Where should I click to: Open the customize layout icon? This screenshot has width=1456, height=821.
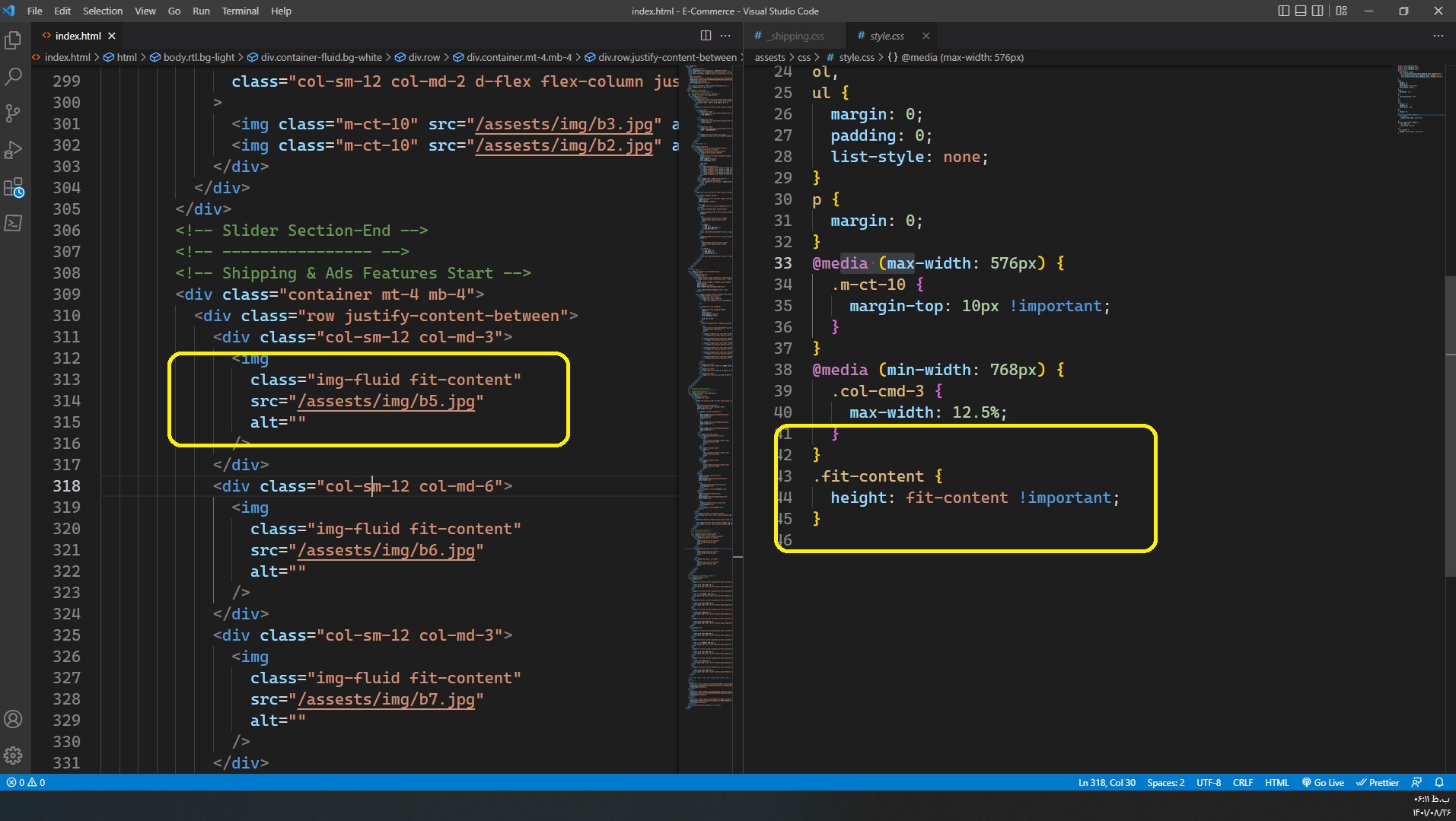pos(1341,11)
